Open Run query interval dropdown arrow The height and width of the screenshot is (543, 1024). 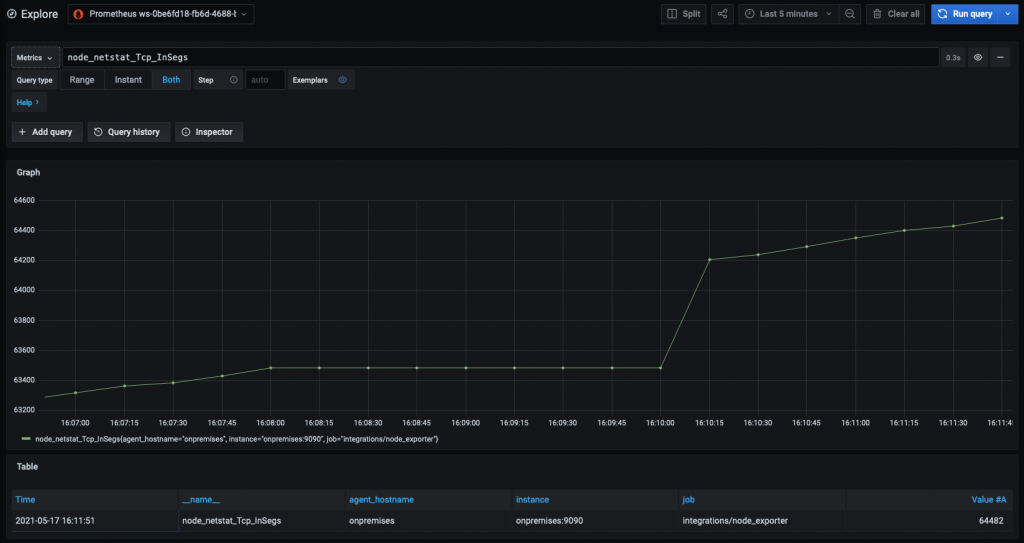[1008, 14]
